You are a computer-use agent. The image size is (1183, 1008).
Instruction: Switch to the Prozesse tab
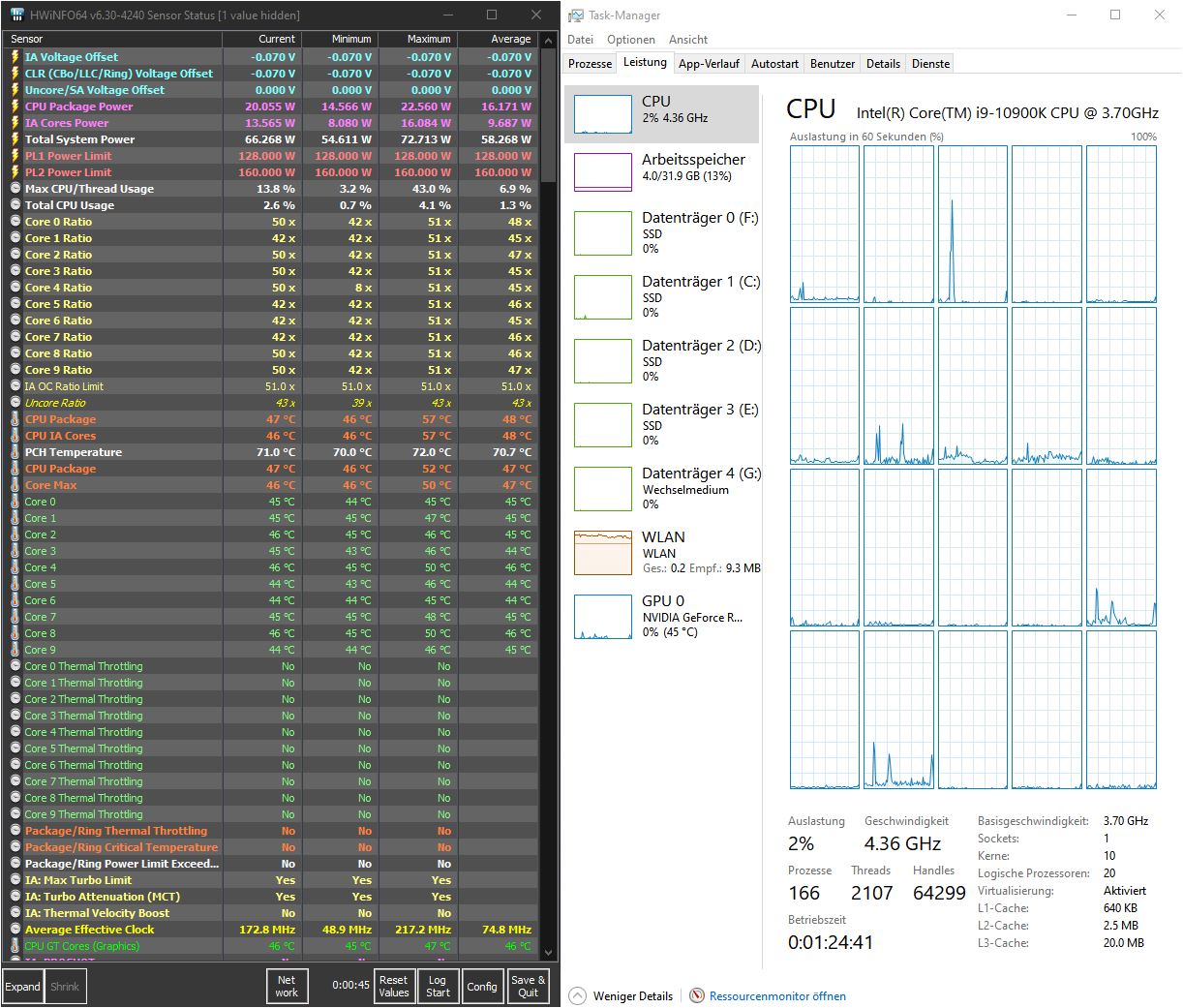coord(589,63)
